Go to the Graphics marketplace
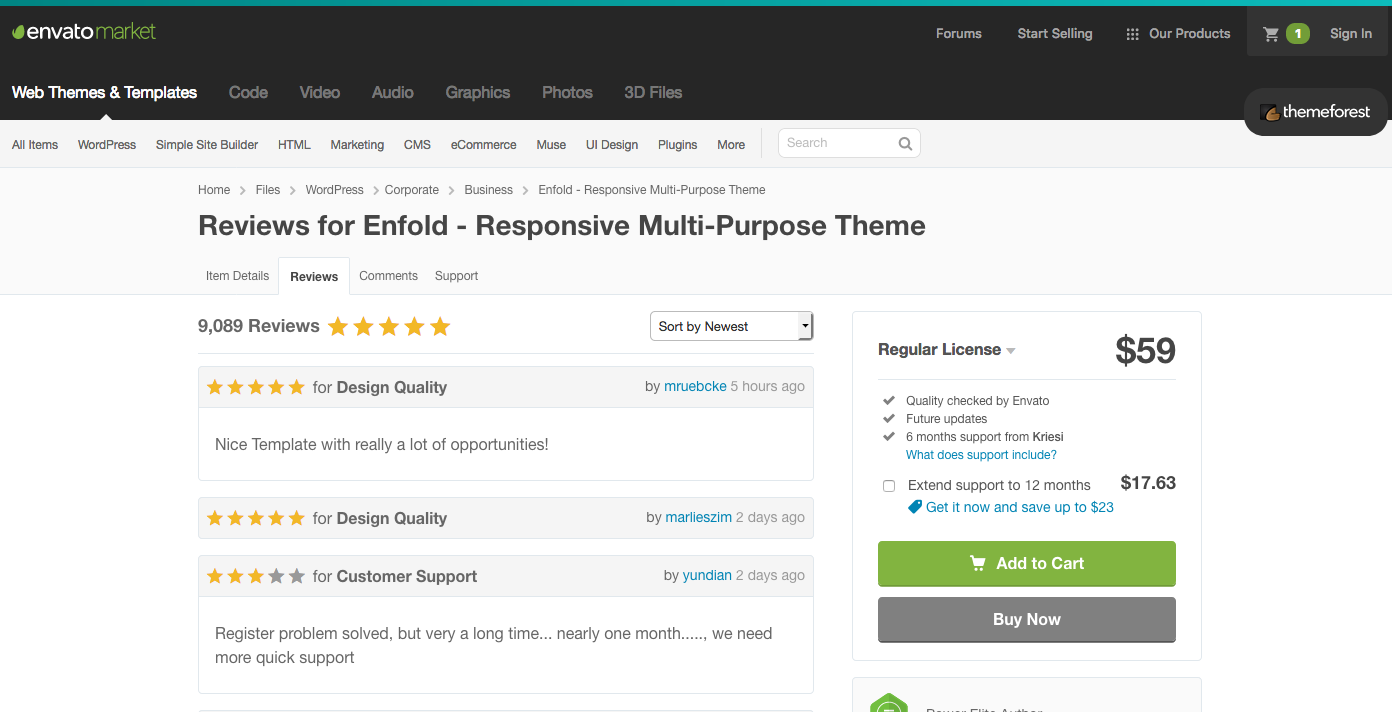 478,92
